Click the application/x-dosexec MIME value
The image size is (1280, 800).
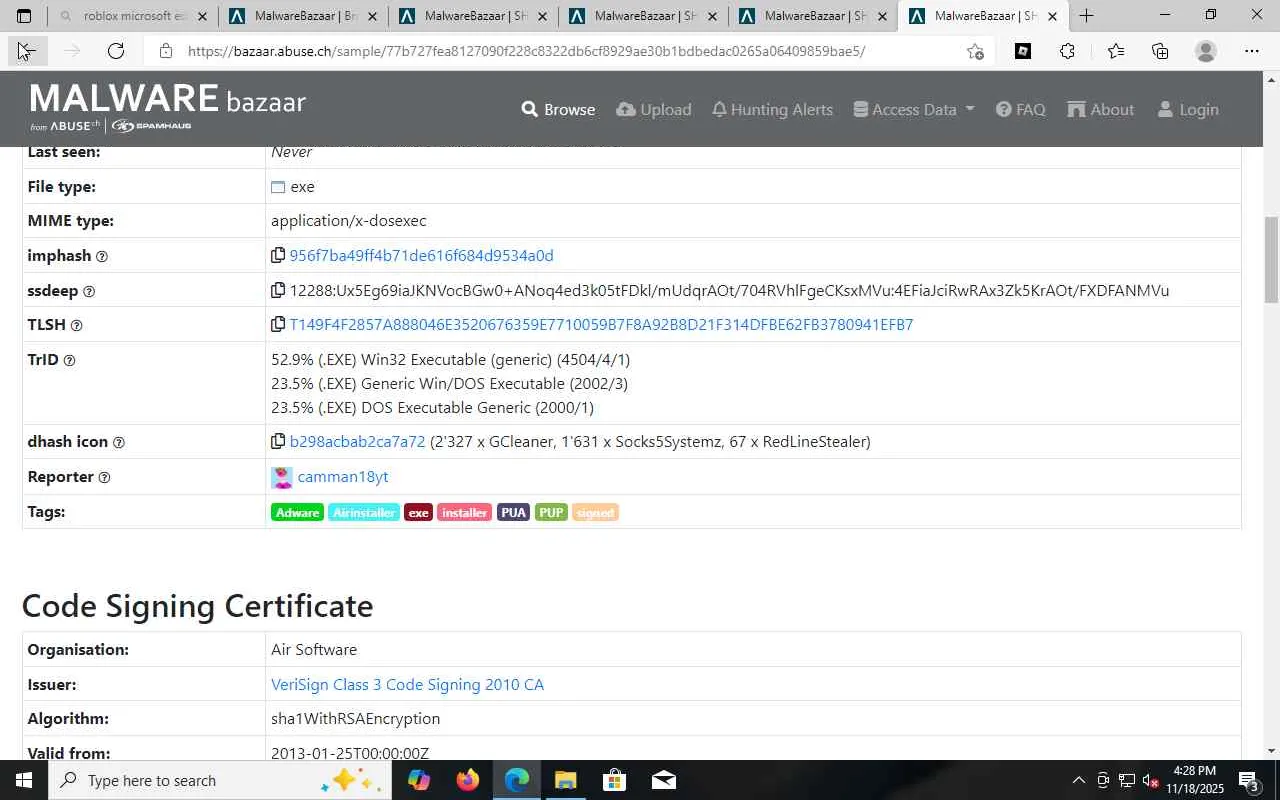tap(349, 221)
